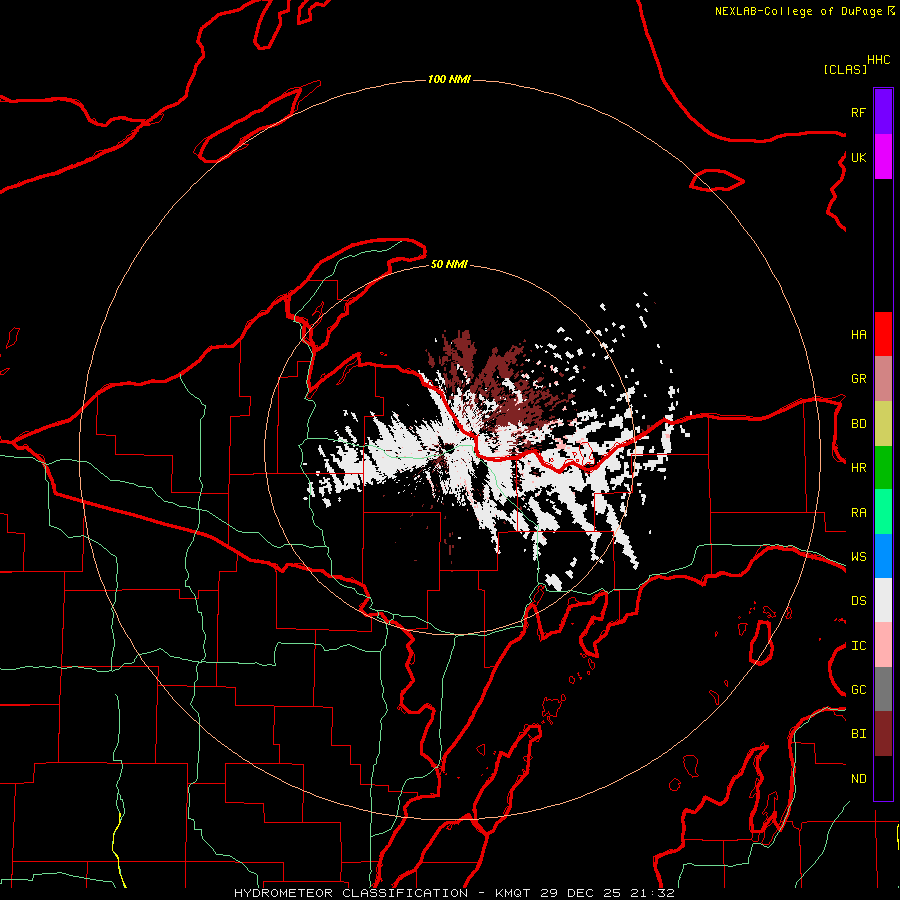Click the 'IC' legend label
Viewport: 900px width, 900px height.
[858, 646]
